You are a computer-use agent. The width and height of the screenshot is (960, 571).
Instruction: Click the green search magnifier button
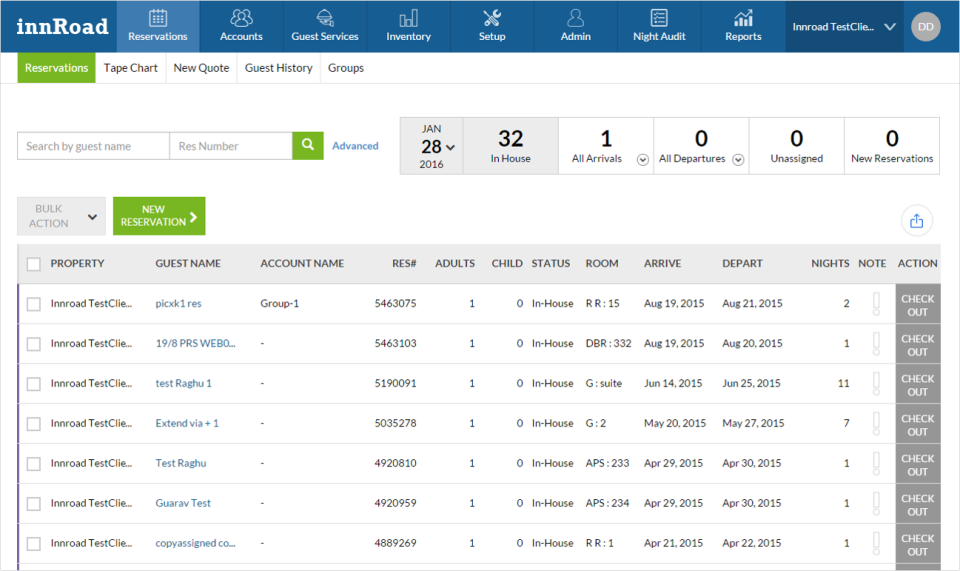point(308,146)
